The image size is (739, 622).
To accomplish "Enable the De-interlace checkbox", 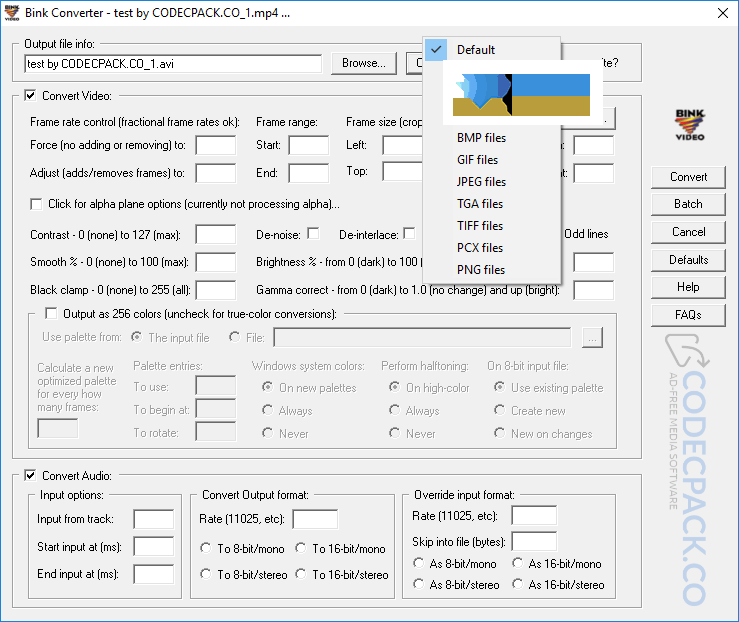I will (410, 234).
